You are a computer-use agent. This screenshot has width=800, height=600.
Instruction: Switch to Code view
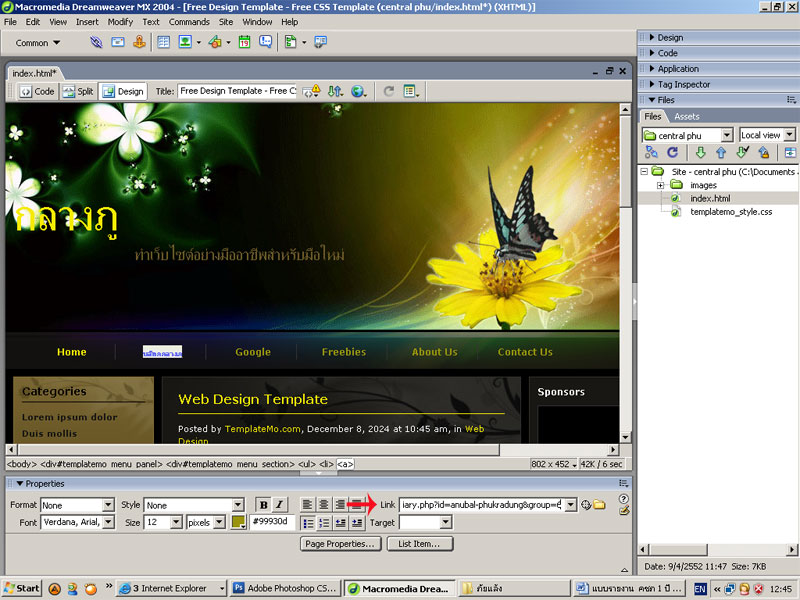pos(37,91)
